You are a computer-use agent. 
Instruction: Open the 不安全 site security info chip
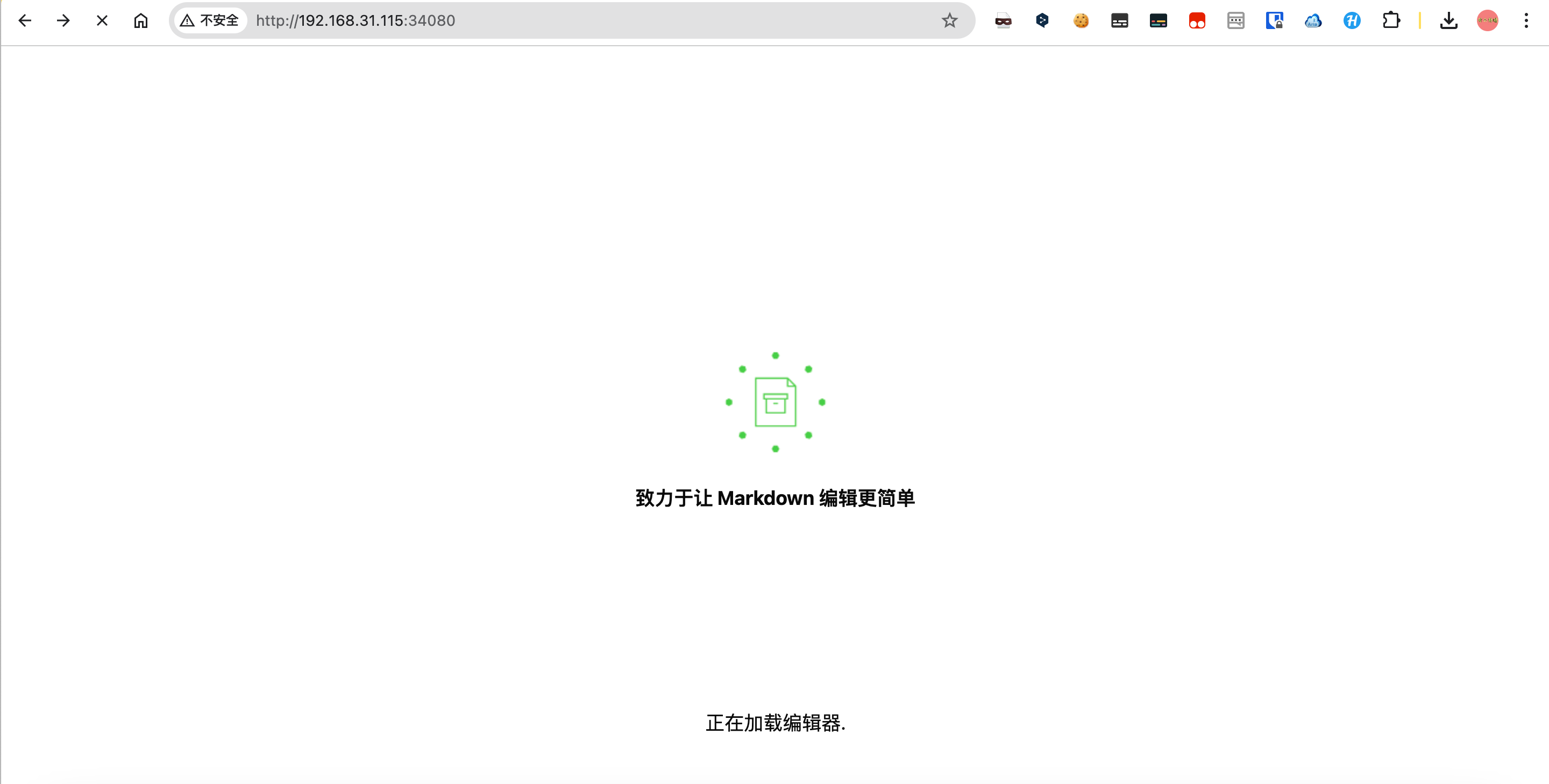[x=210, y=20]
